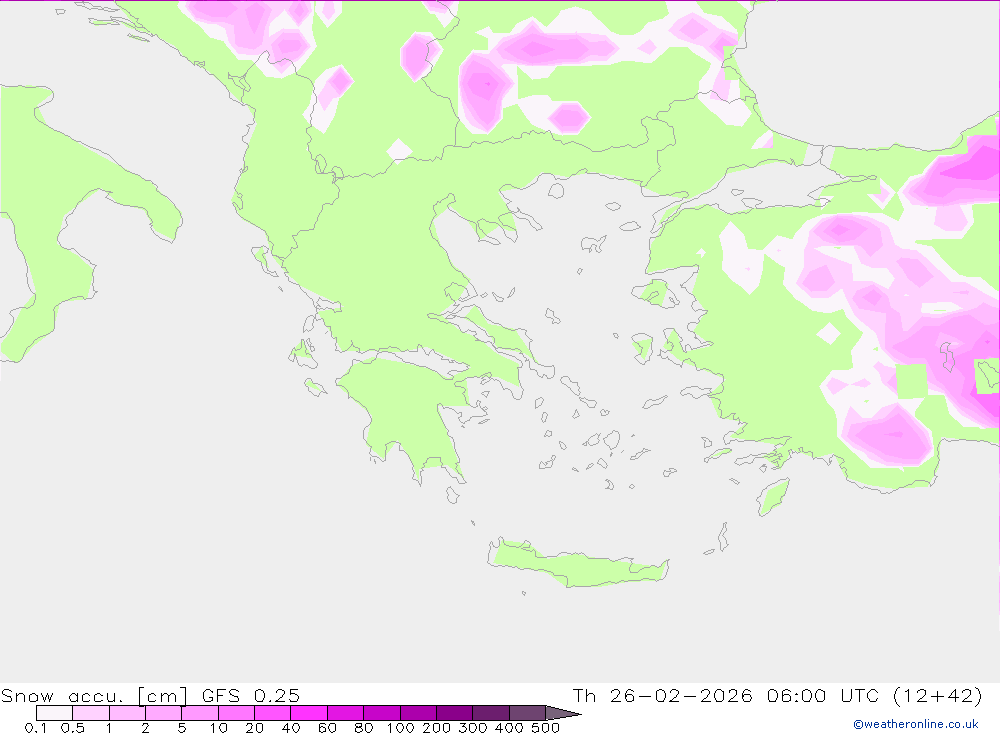
Task: Select the legend swatch between 100 and 200
Action: click(x=418, y=713)
